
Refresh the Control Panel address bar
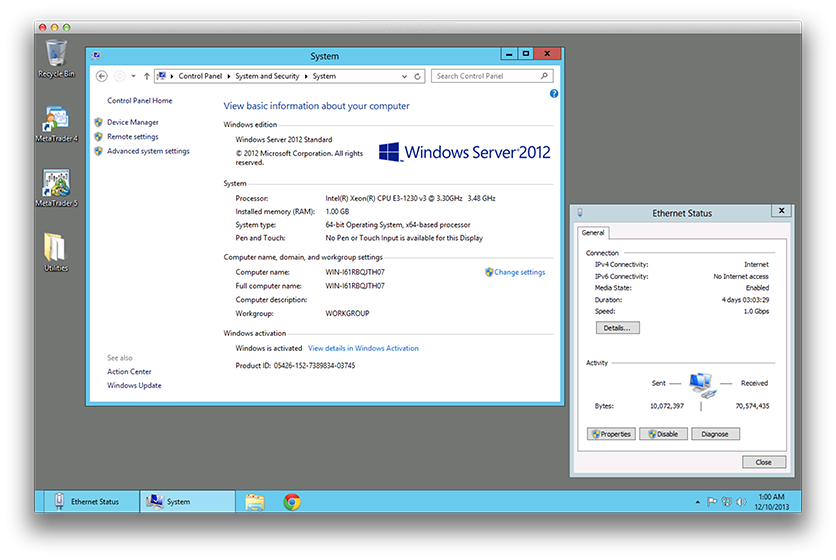click(x=417, y=76)
